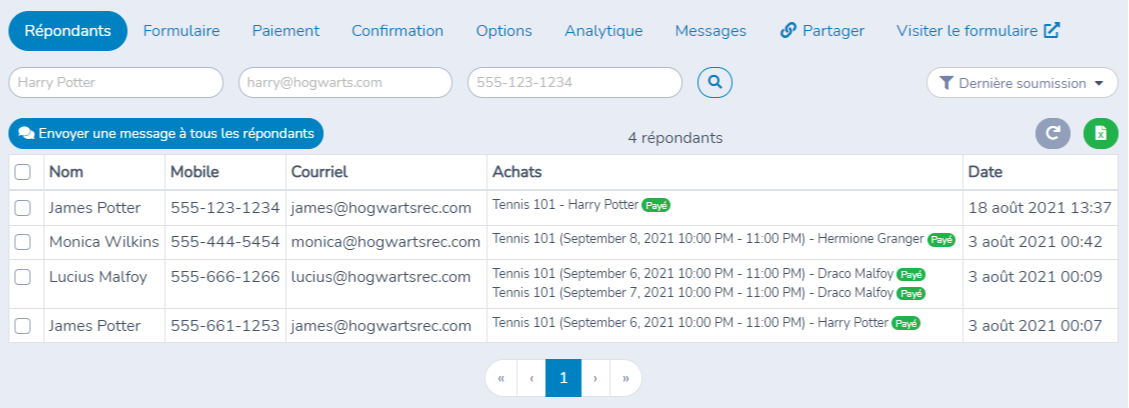Image resolution: width=1129 pixels, height=408 pixels.
Task: Click the external link icon beside Visiter le formulaire
Action: (x=1052, y=31)
